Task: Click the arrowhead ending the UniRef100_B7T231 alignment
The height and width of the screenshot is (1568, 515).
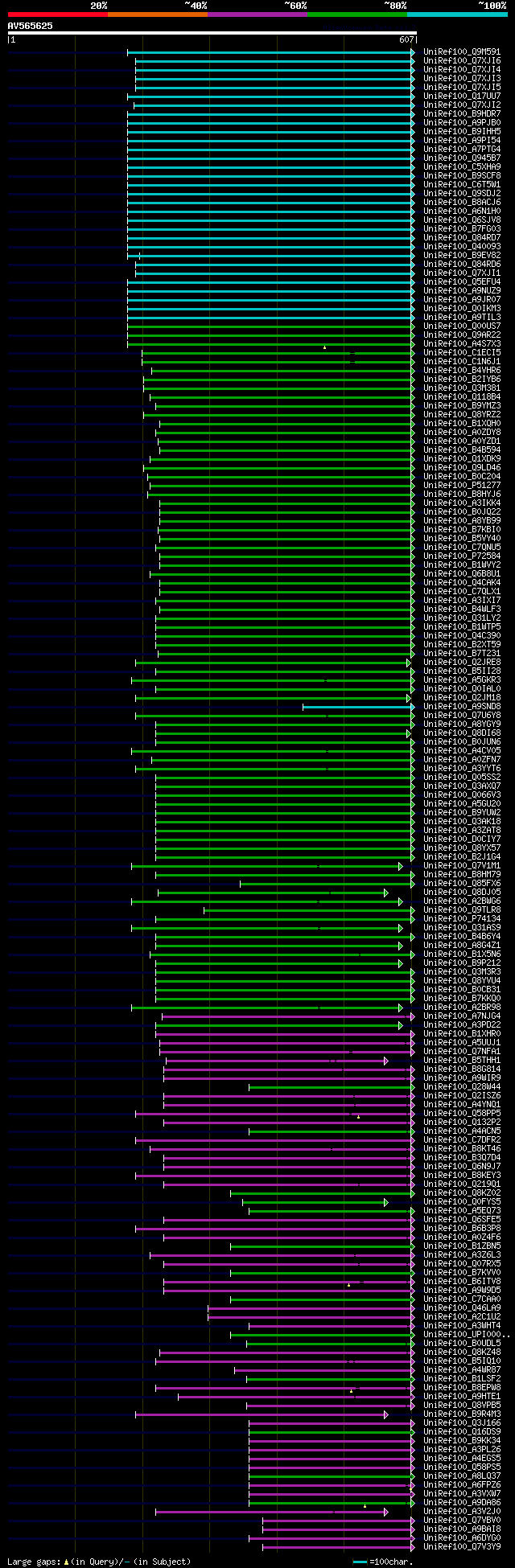Action: 413,654
